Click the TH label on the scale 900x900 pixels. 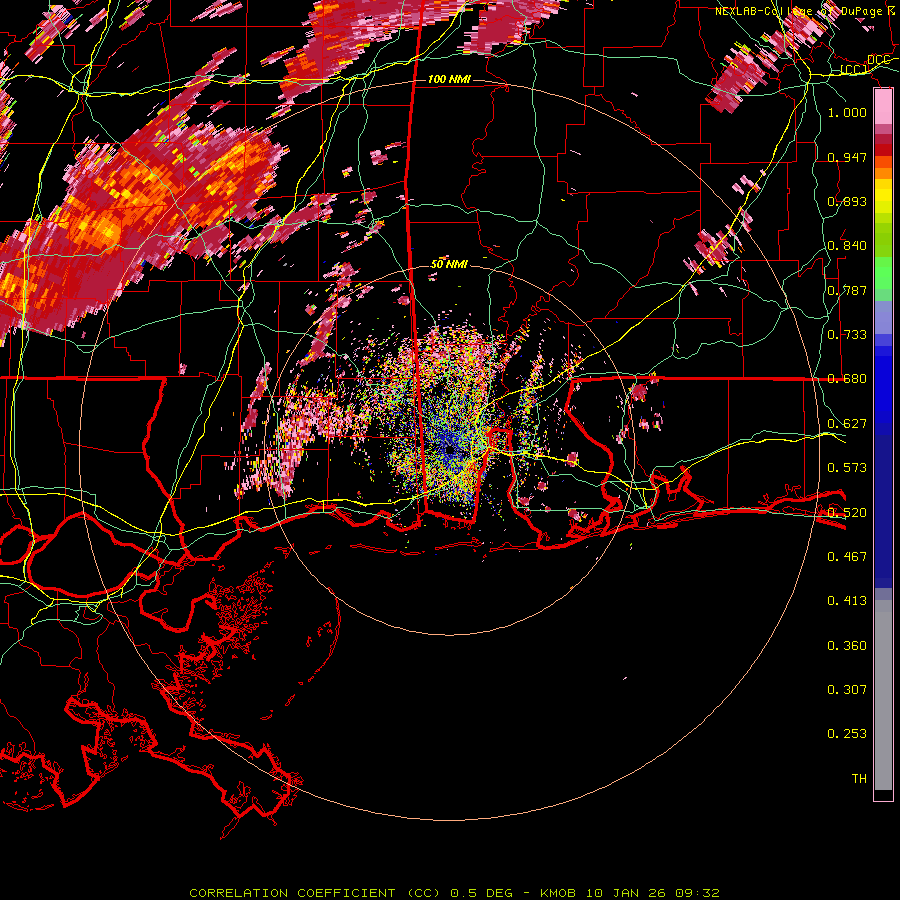tap(859, 779)
